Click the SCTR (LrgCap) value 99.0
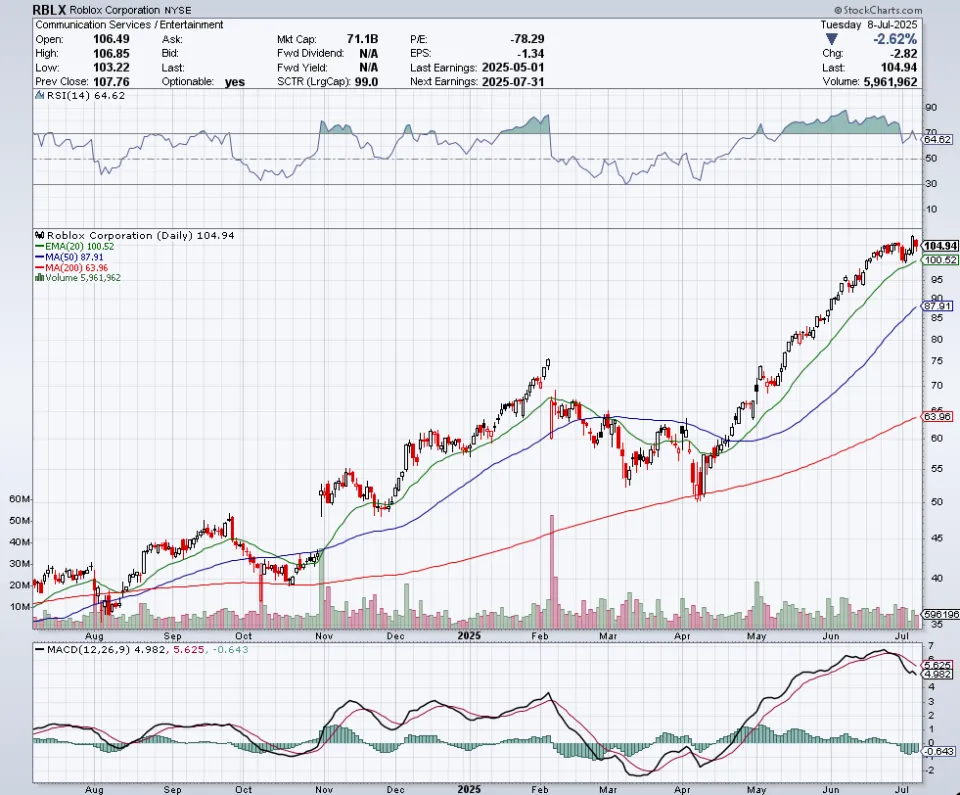The height and width of the screenshot is (795, 960). click(366, 81)
